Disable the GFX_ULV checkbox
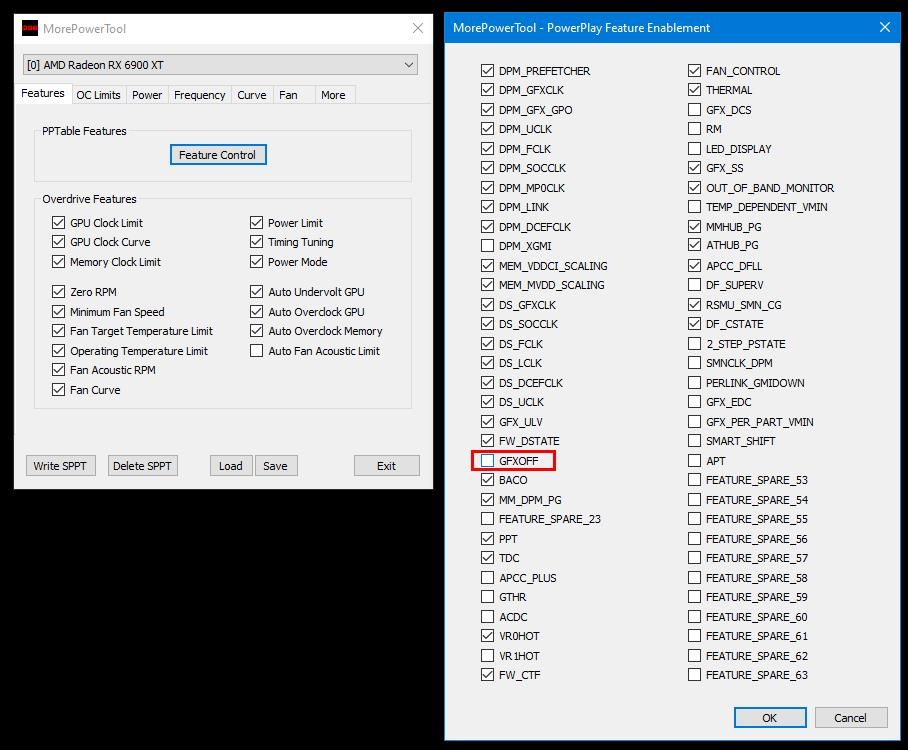This screenshot has height=750, width=908. click(488, 422)
